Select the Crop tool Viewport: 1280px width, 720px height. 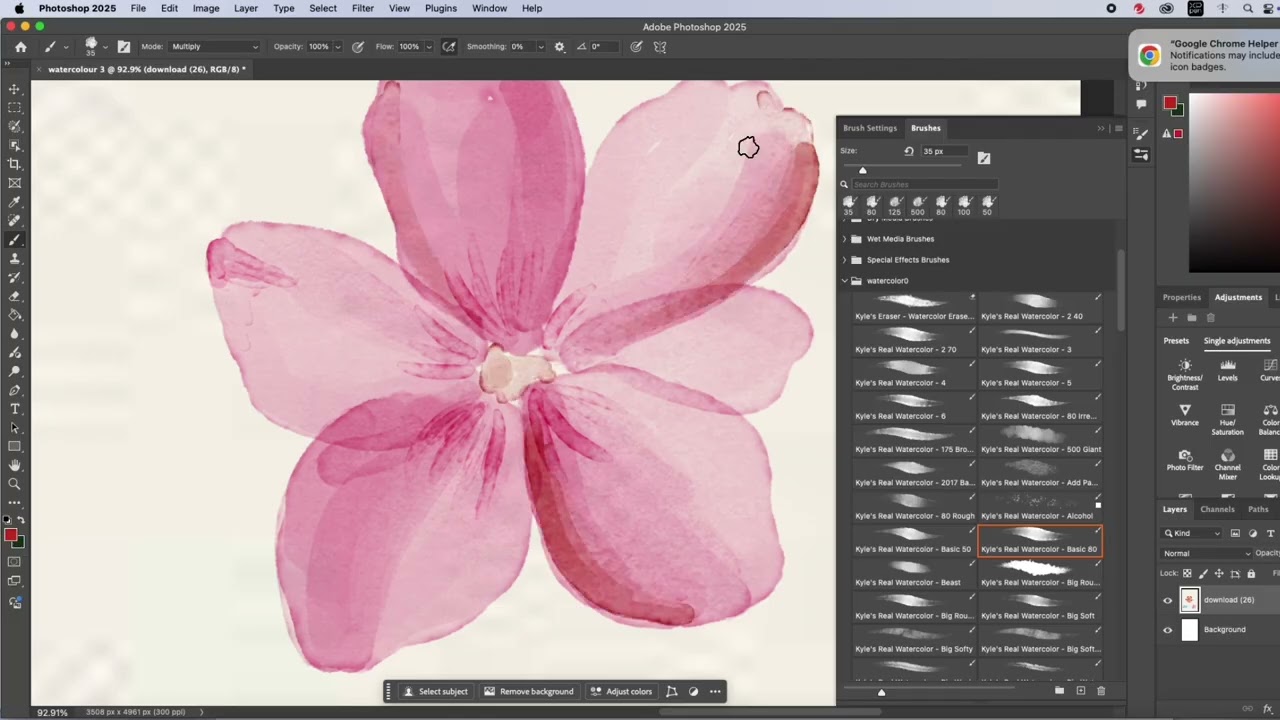pos(14,164)
